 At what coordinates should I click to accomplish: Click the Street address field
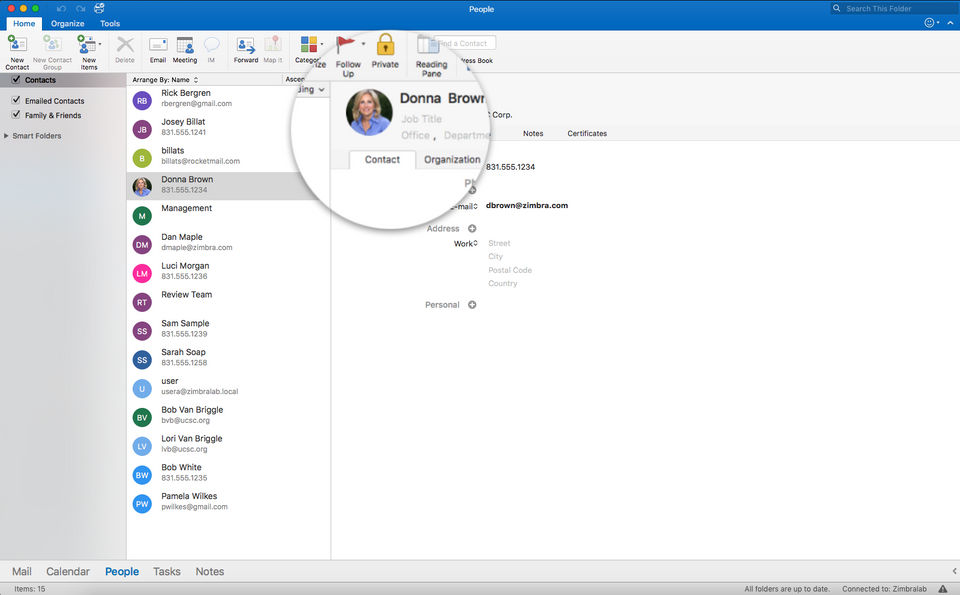point(500,243)
